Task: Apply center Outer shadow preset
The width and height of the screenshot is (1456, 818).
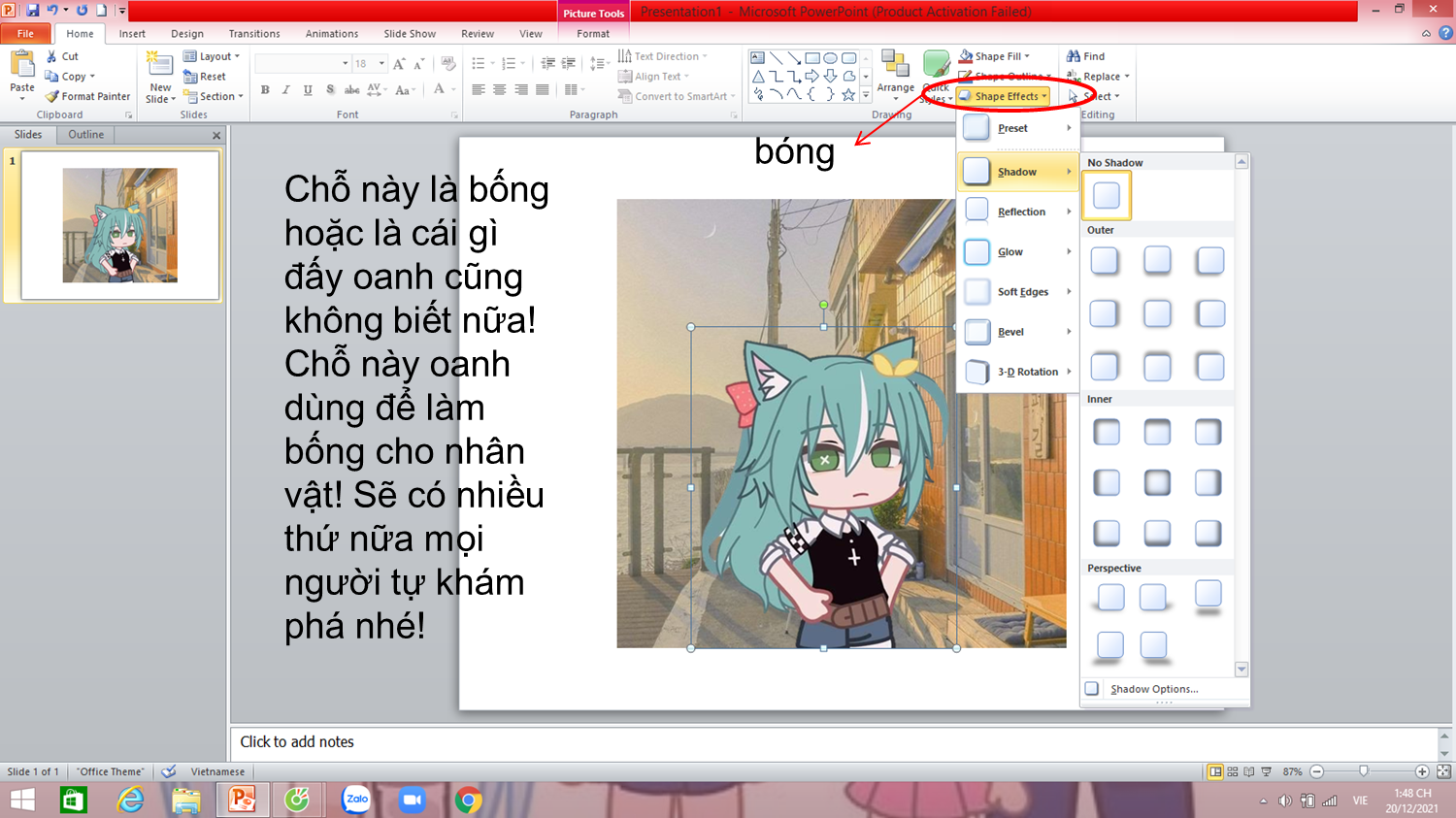Action: click(1157, 312)
